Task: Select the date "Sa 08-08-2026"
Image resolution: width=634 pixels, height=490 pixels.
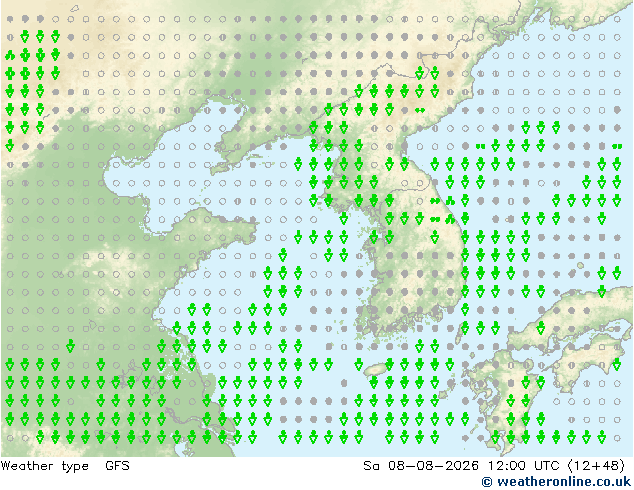Action: [x=421, y=466]
